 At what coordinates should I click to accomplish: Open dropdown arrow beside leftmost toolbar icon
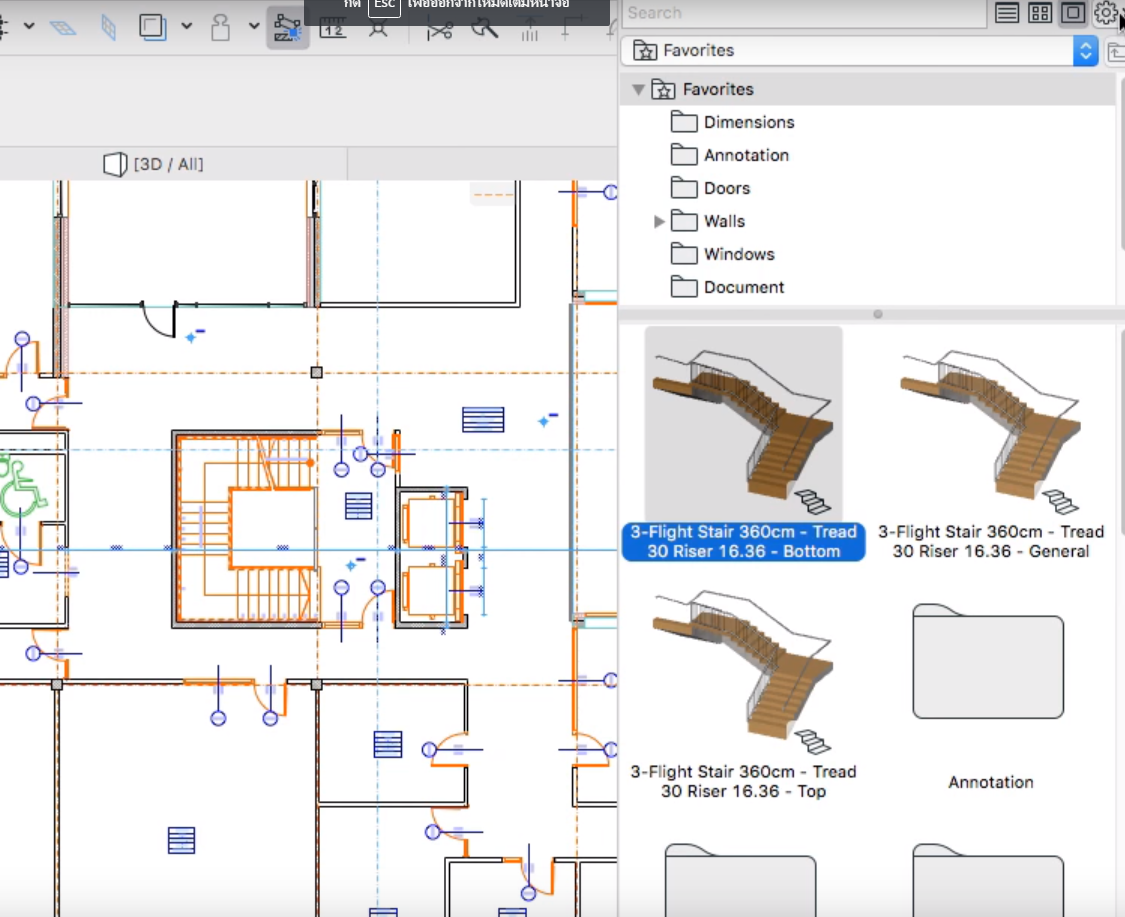29,27
